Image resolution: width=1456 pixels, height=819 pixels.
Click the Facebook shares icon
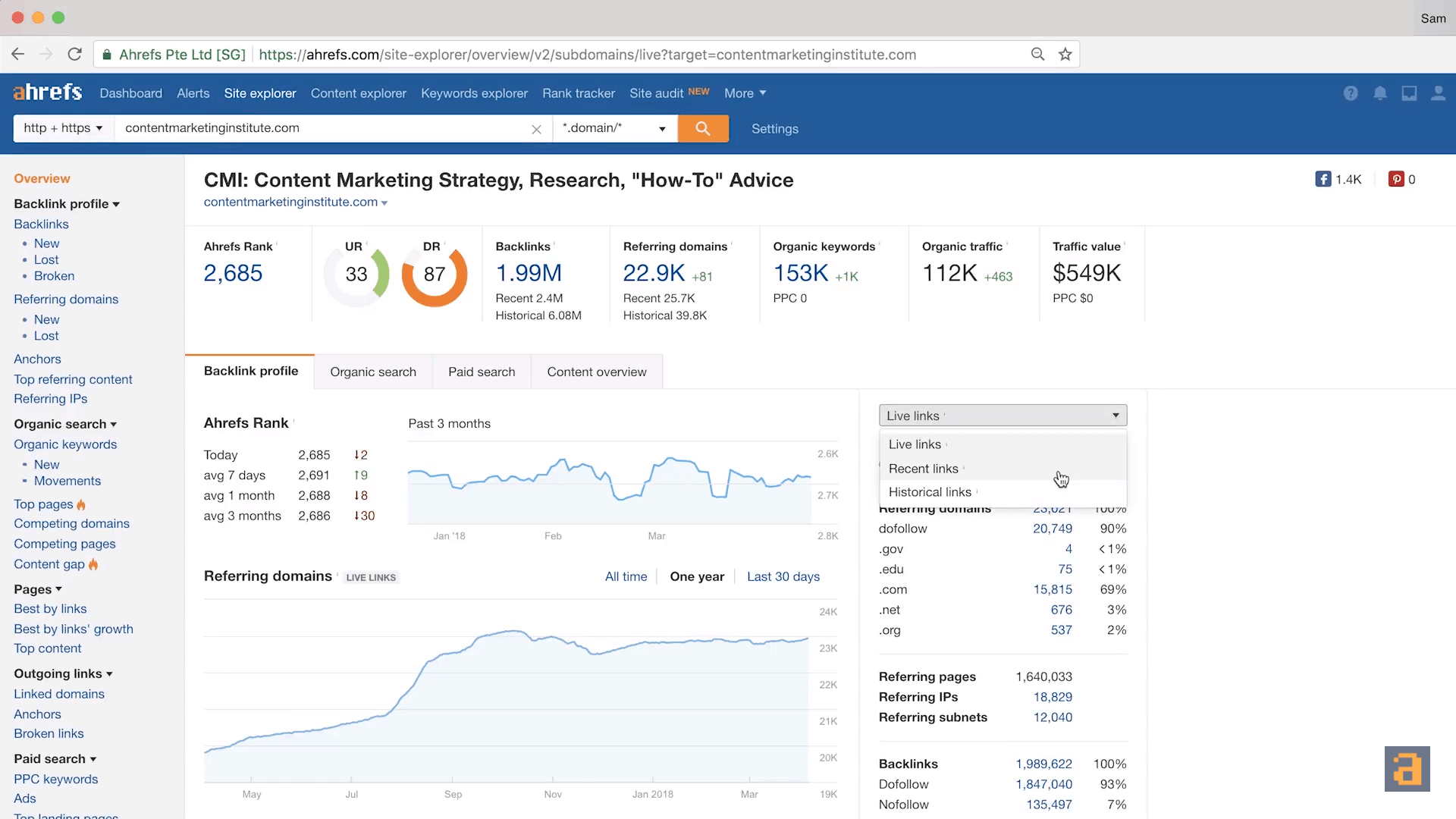point(1323,179)
